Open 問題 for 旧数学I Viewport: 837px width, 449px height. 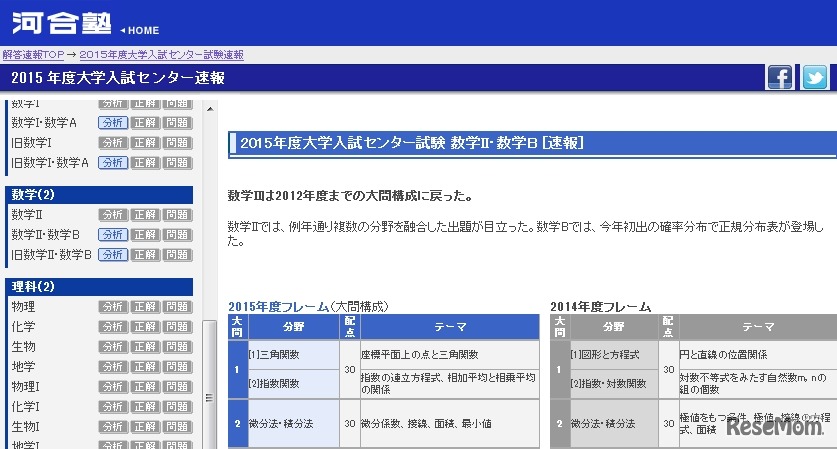tap(177, 143)
